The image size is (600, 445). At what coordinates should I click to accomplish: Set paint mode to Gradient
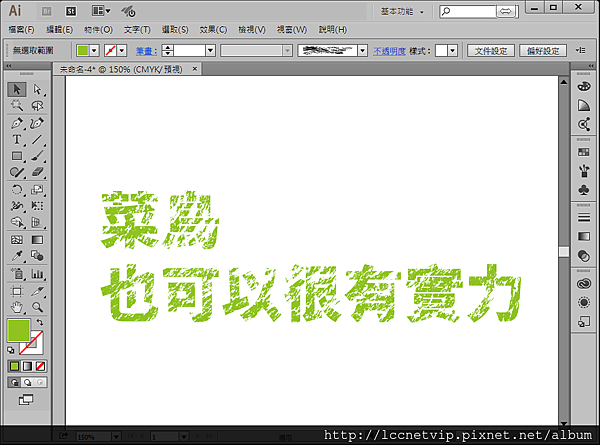[27, 366]
